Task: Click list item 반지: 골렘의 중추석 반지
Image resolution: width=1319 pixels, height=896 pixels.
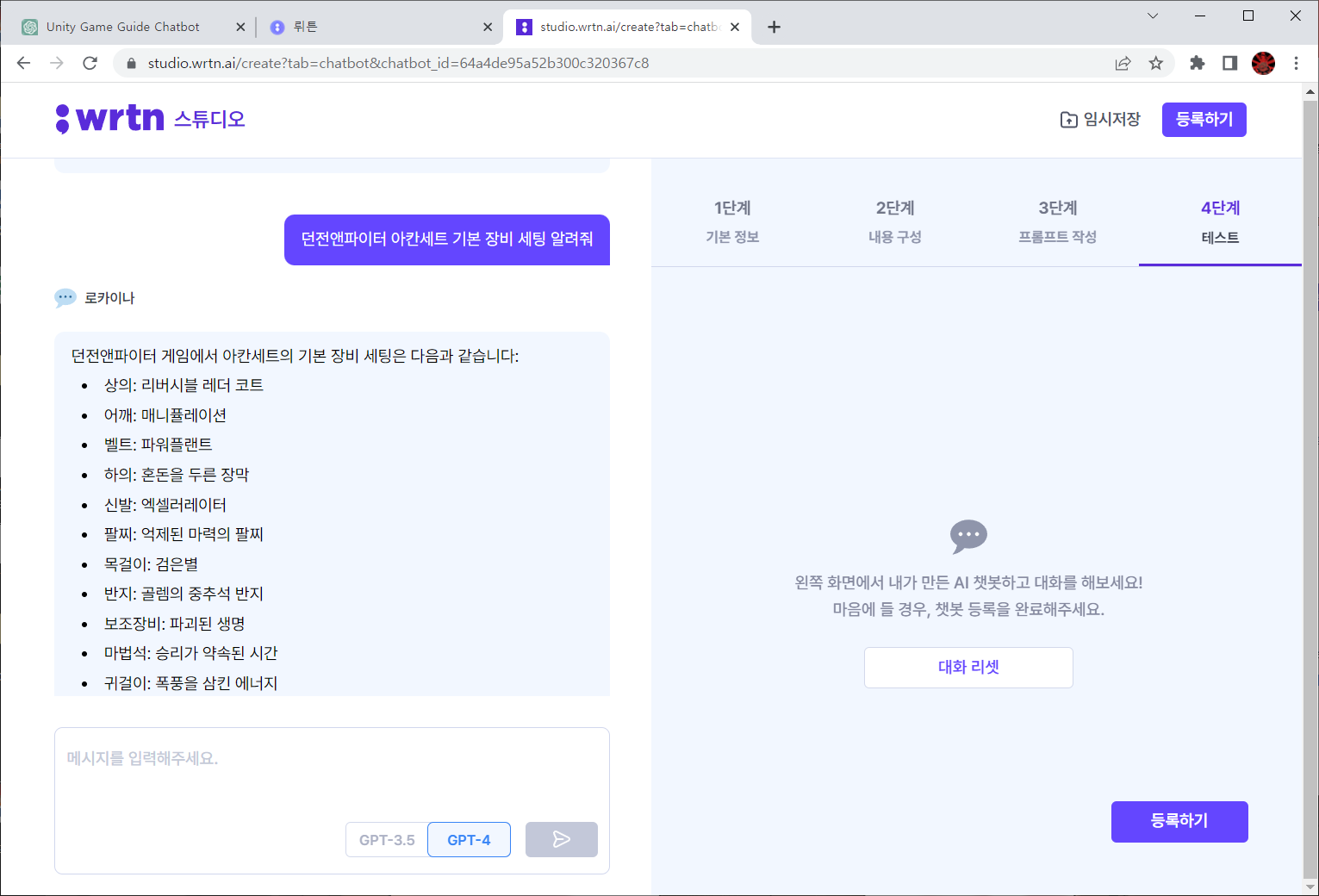Action: click(x=184, y=594)
